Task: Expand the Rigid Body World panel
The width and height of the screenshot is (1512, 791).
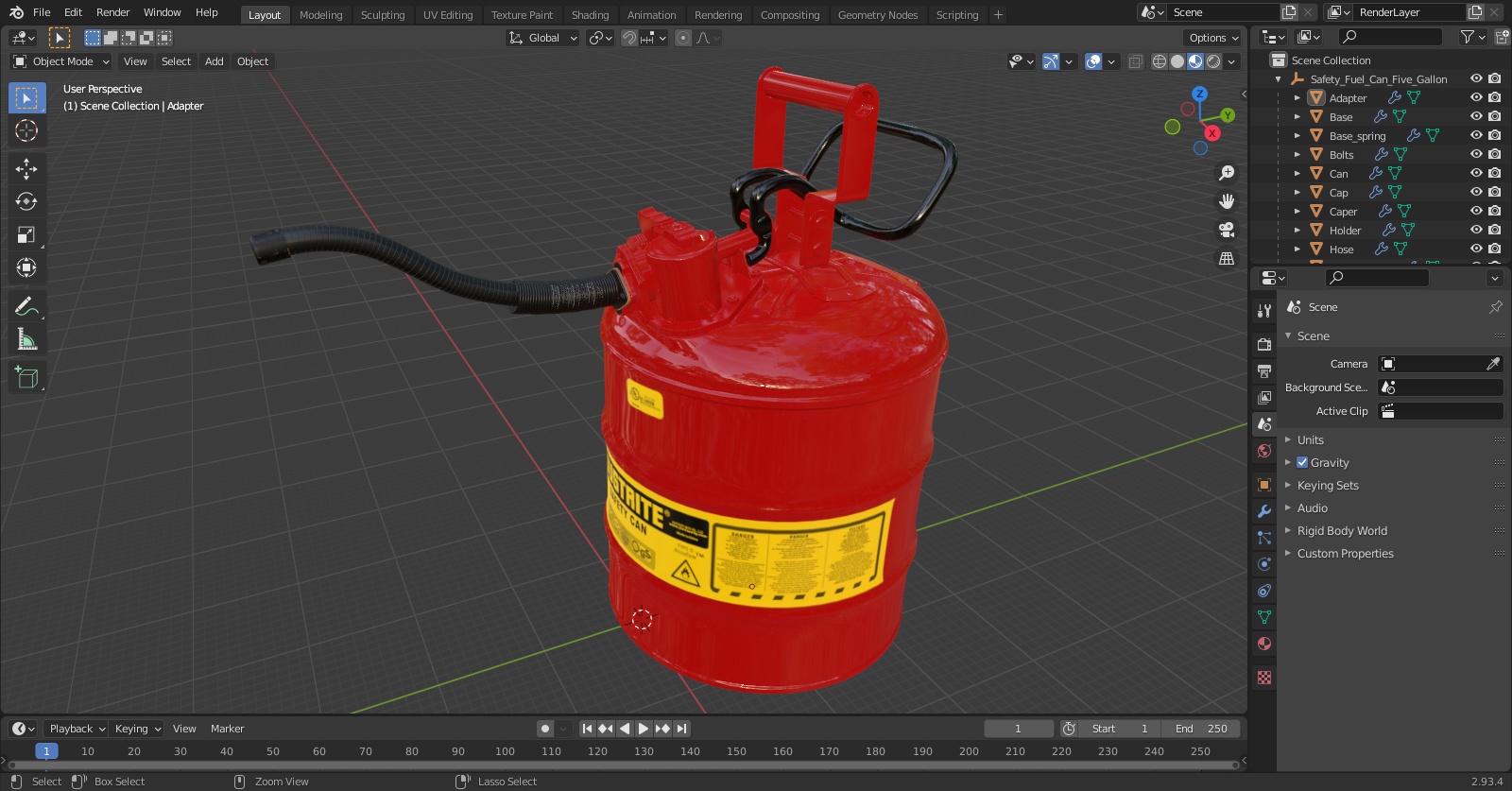Action: coord(1342,530)
